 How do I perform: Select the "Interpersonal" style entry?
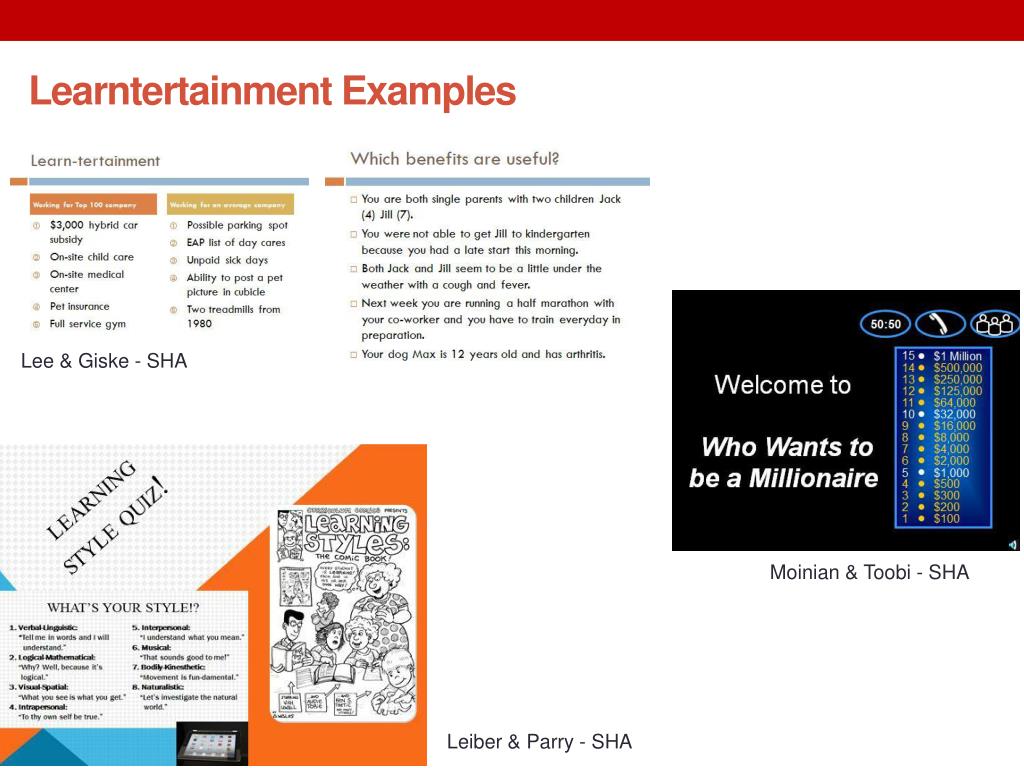pos(188,632)
